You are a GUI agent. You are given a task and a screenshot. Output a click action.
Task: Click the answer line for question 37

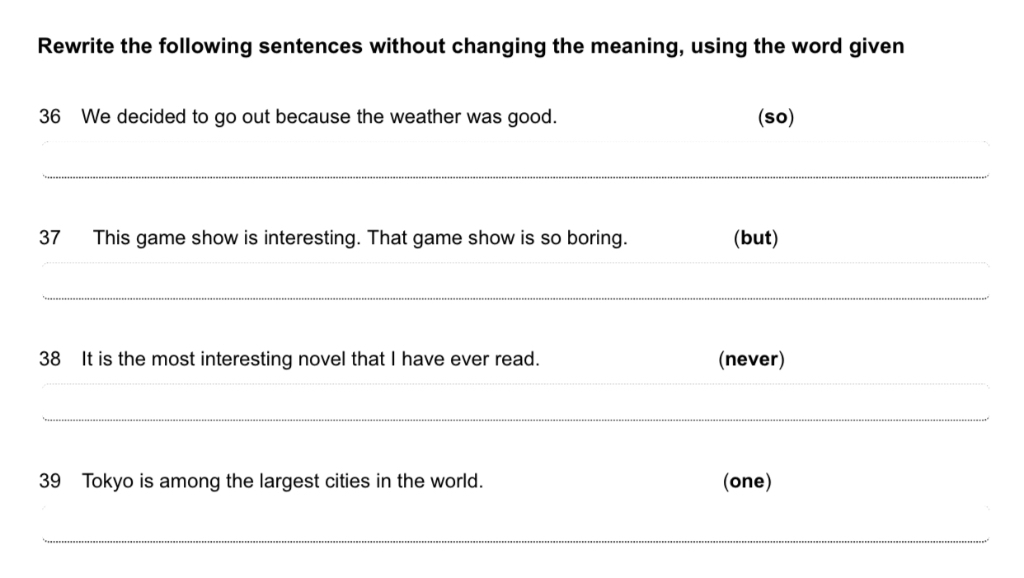click(515, 281)
